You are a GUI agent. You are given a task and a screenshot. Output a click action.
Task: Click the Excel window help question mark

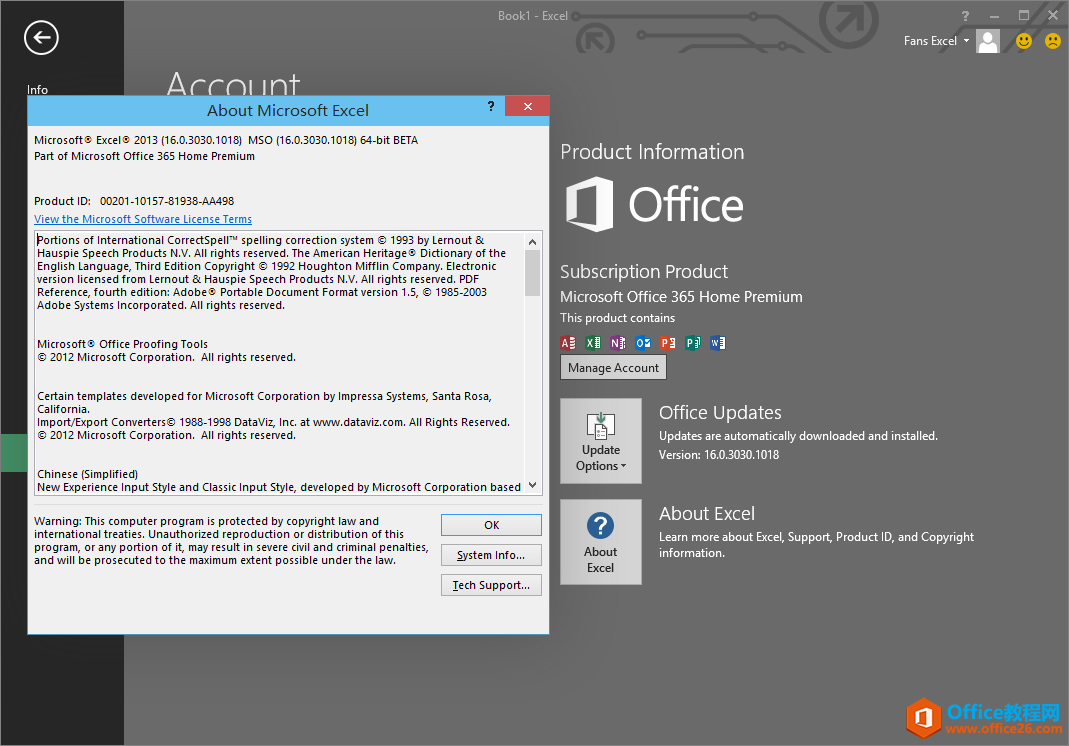pyautogui.click(x=965, y=16)
